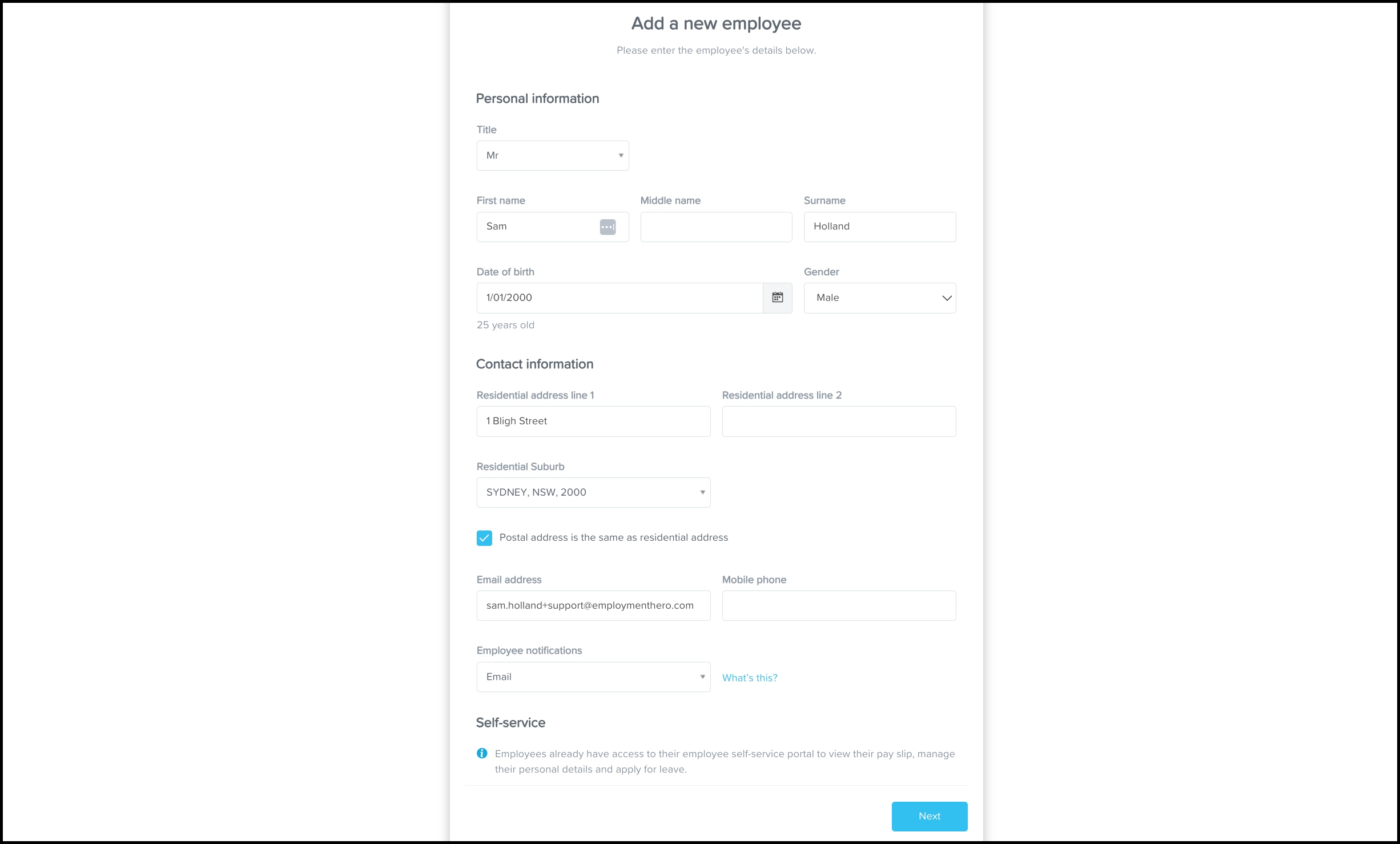The image size is (1400, 844).
Task: Click the Title dropdown arrow
Action: click(621, 155)
